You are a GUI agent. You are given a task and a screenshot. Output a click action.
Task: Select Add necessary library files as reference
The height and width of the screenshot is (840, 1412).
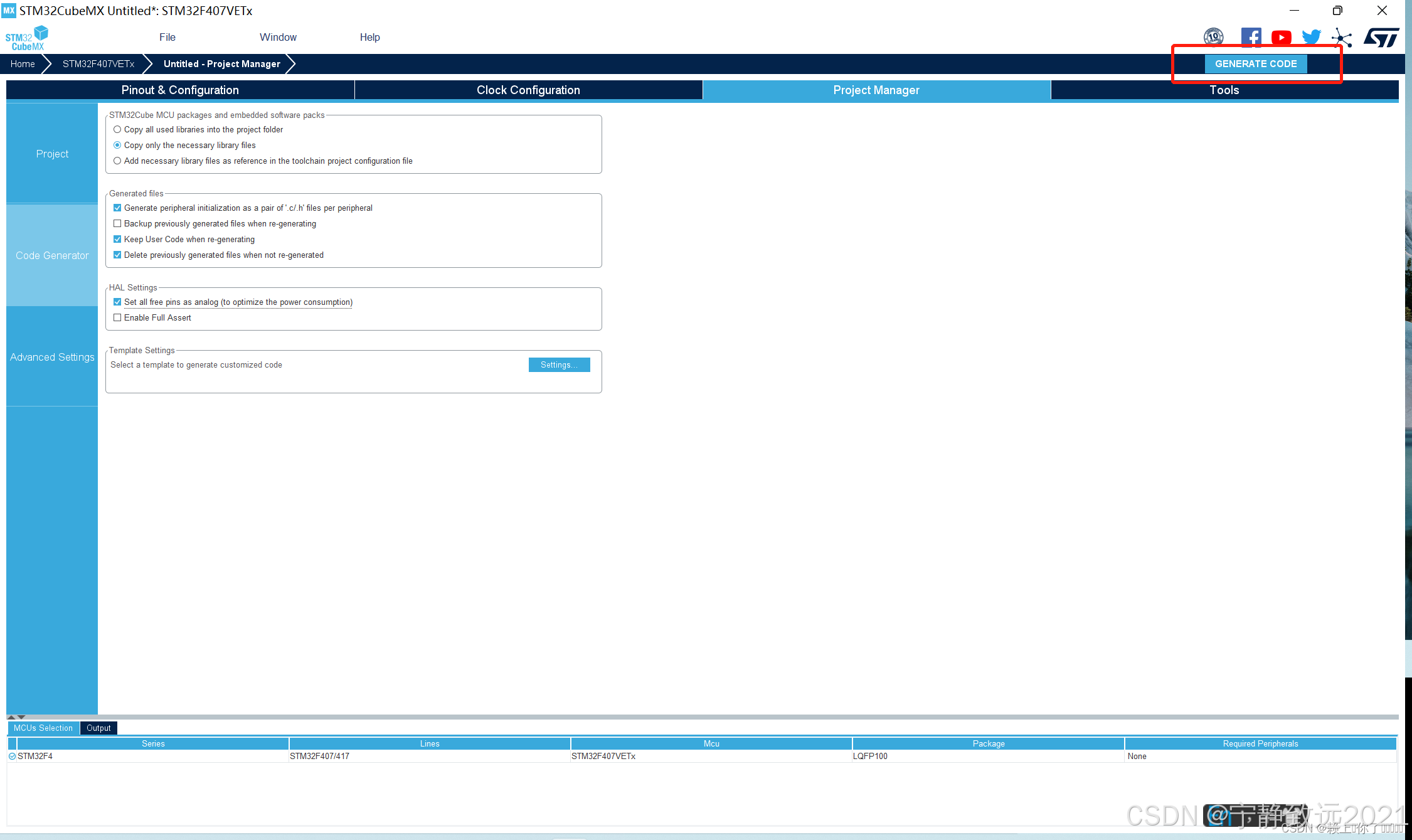pos(117,161)
